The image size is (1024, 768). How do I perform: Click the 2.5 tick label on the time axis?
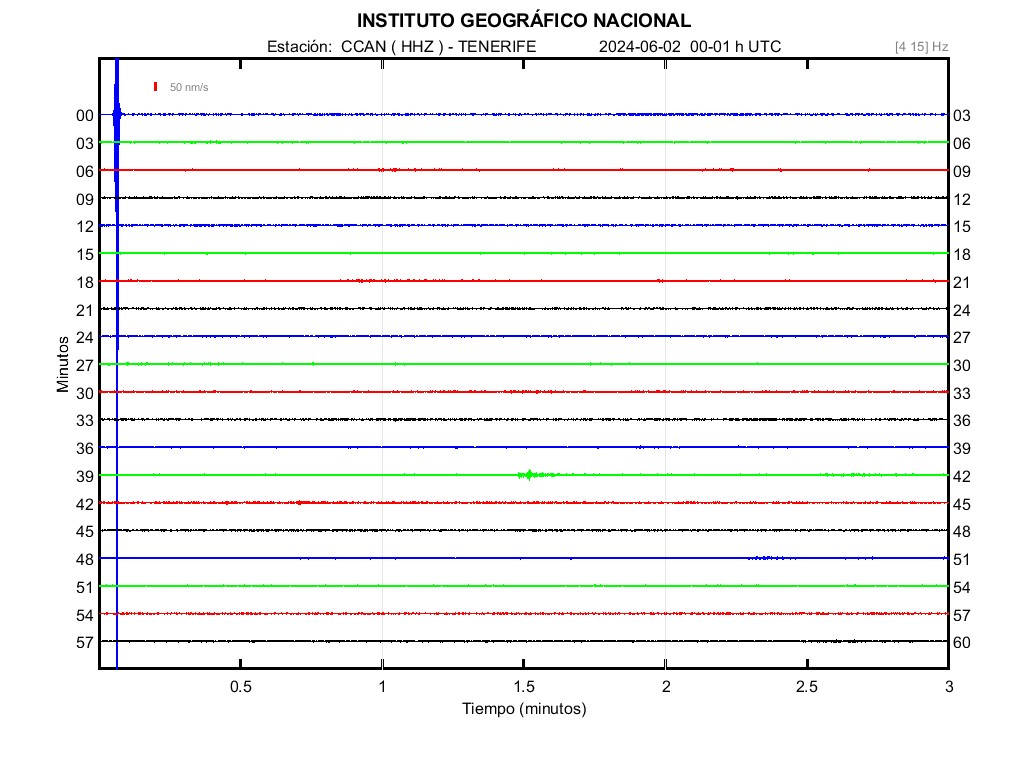[x=806, y=687]
